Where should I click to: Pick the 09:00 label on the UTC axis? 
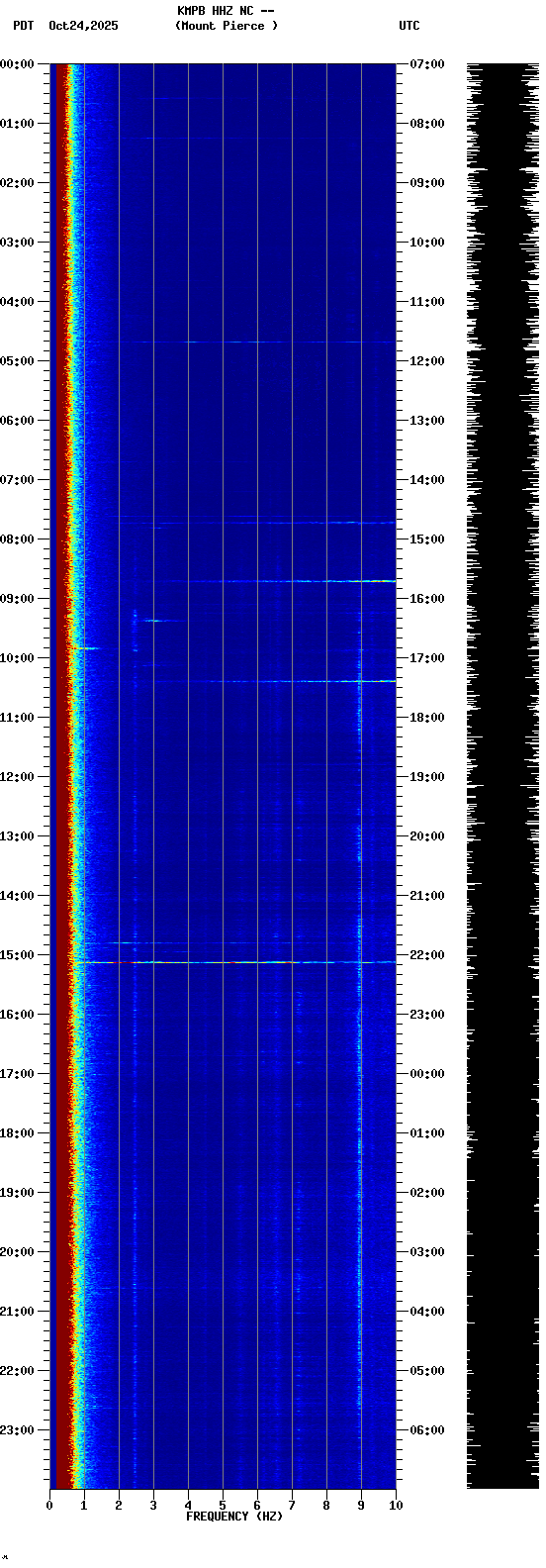tap(427, 183)
